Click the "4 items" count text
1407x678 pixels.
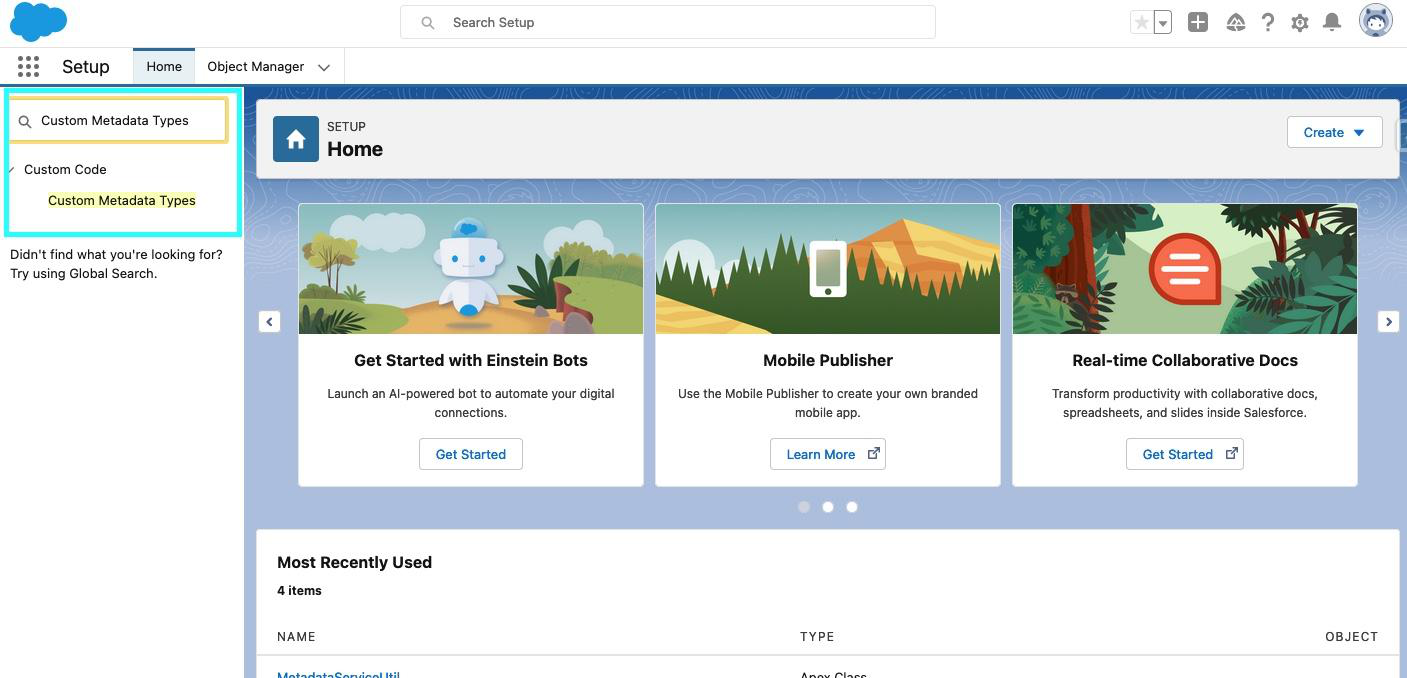pos(299,591)
